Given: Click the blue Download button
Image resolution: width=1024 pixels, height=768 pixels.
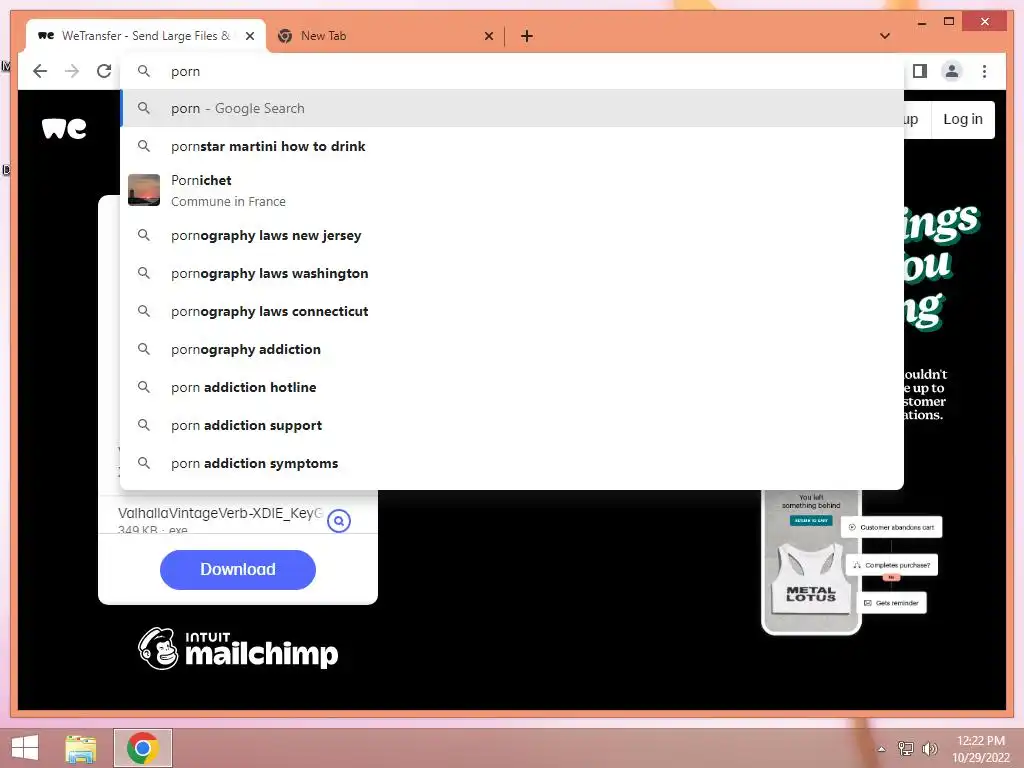Looking at the screenshot, I should pos(238,569).
